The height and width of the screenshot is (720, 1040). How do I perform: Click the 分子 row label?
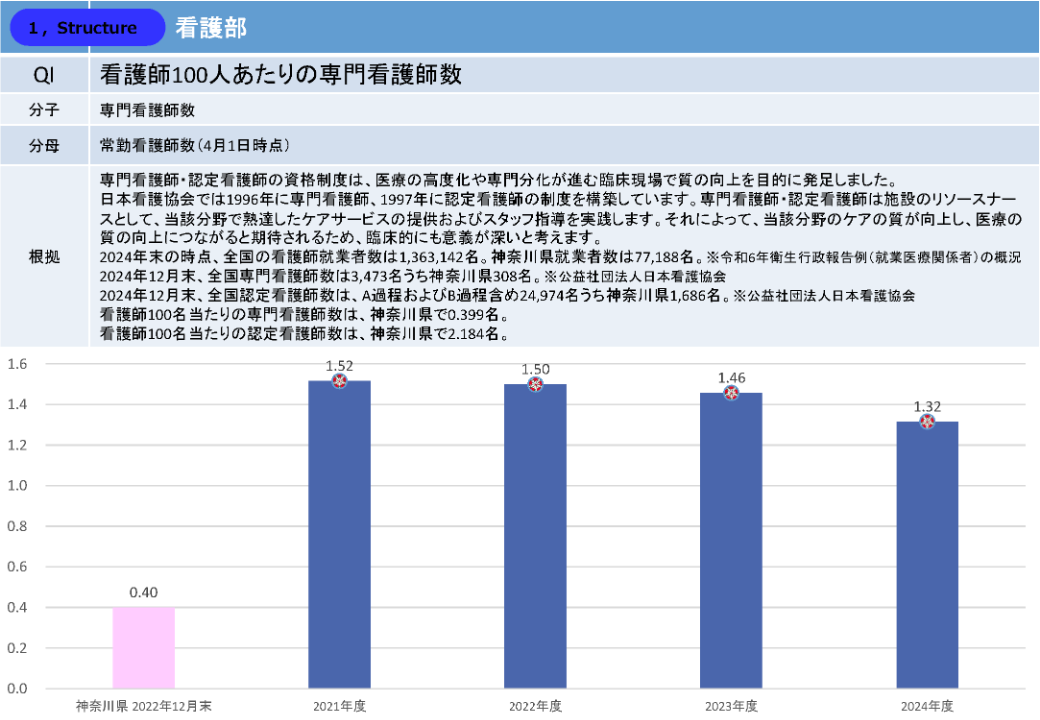pos(44,110)
